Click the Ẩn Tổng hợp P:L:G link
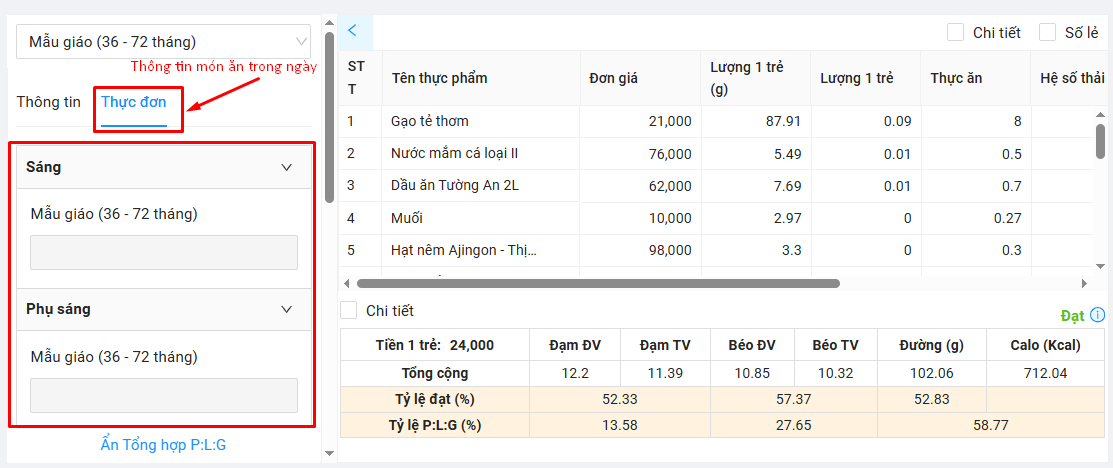This screenshot has width=1113, height=468. (163, 444)
